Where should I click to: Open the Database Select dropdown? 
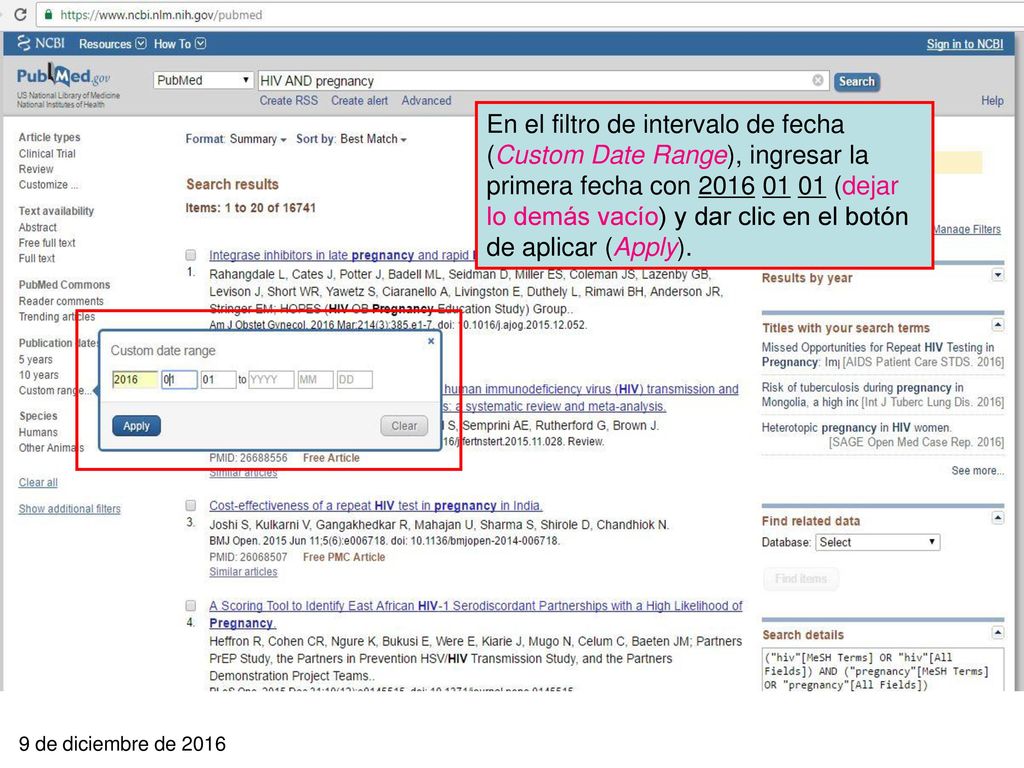coord(877,542)
